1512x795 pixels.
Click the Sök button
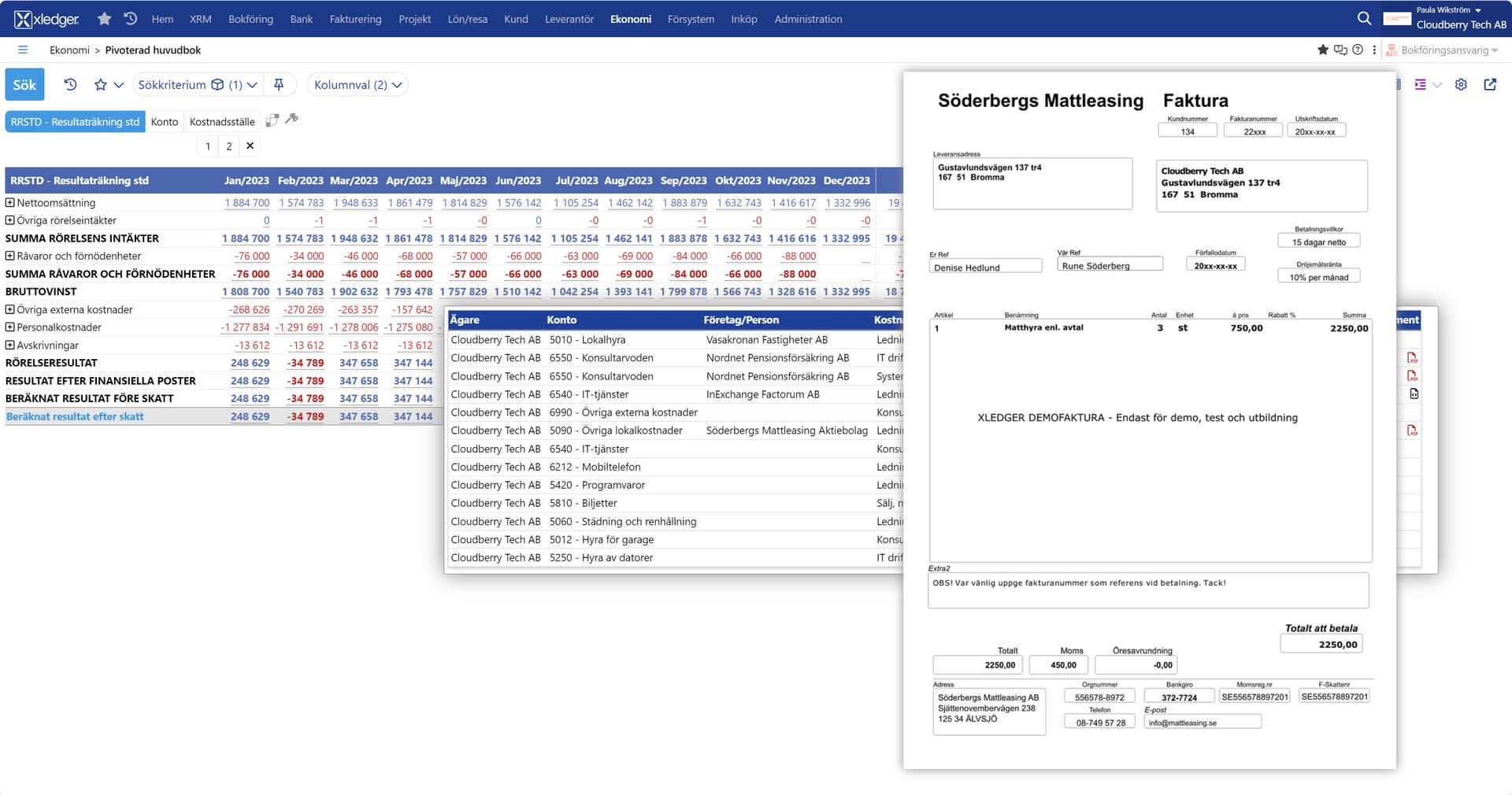point(24,84)
